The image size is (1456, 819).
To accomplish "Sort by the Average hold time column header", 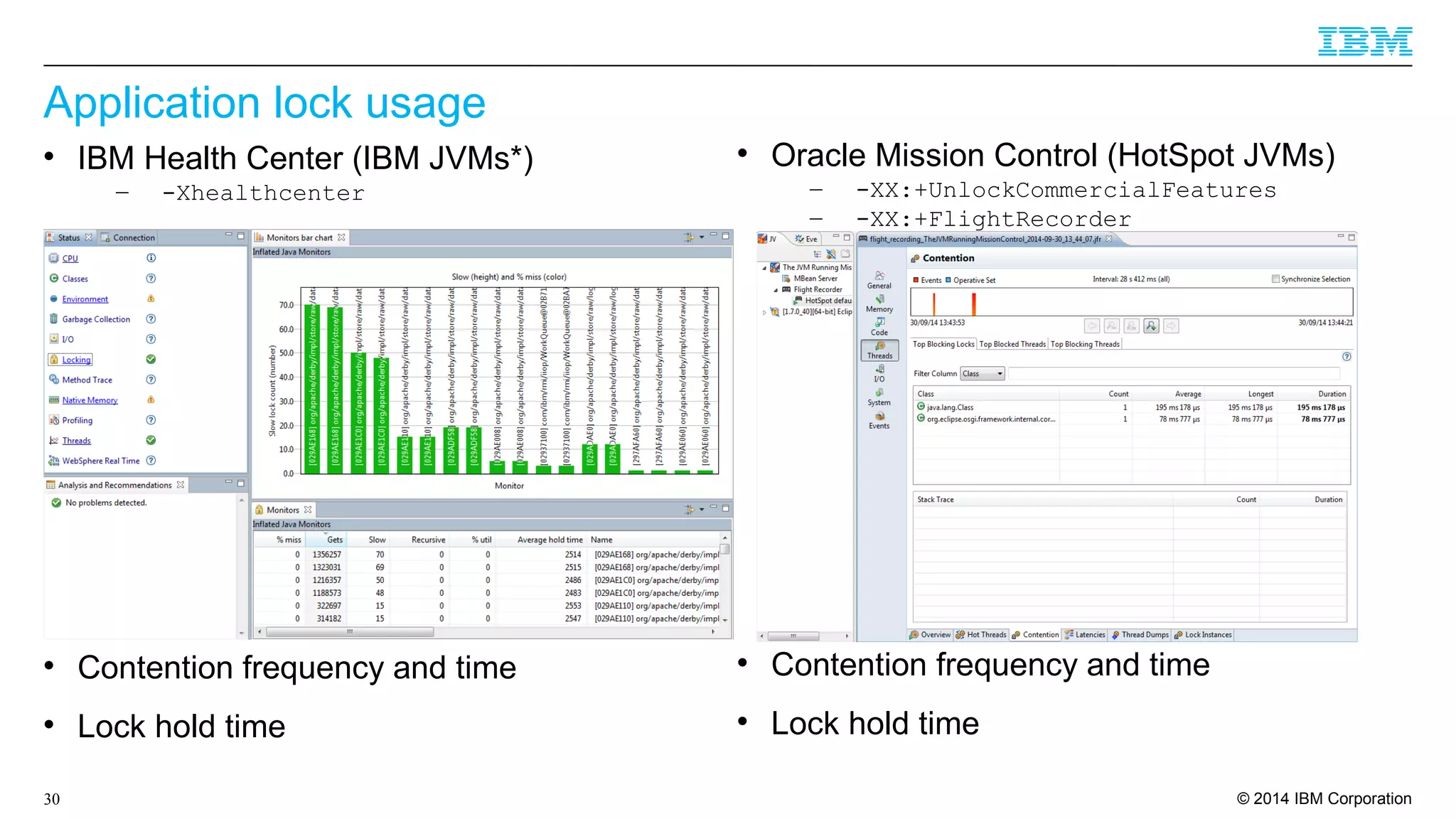I will click(x=550, y=540).
